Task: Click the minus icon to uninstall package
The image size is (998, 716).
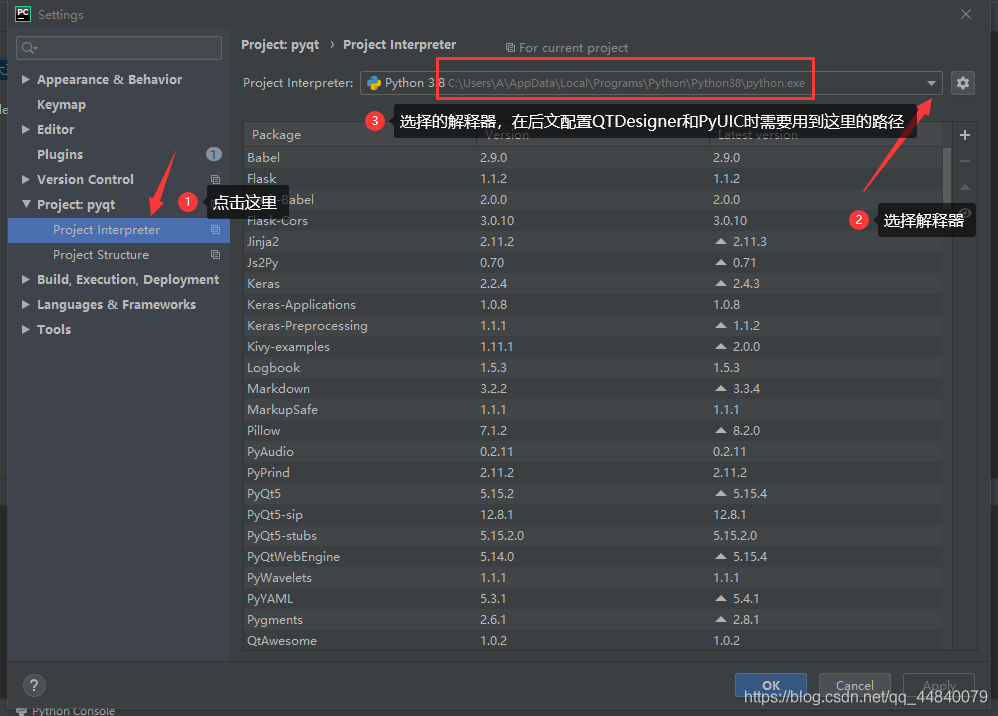Action: [965, 161]
